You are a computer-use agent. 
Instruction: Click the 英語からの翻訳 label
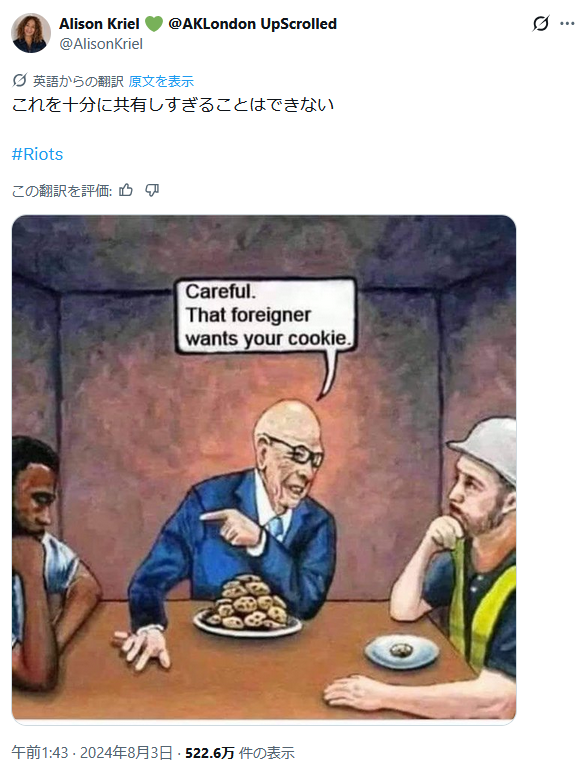click(x=78, y=81)
